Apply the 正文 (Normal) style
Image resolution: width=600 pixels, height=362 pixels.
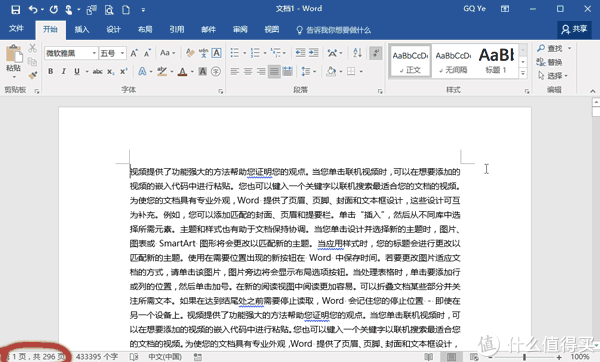tap(410, 61)
